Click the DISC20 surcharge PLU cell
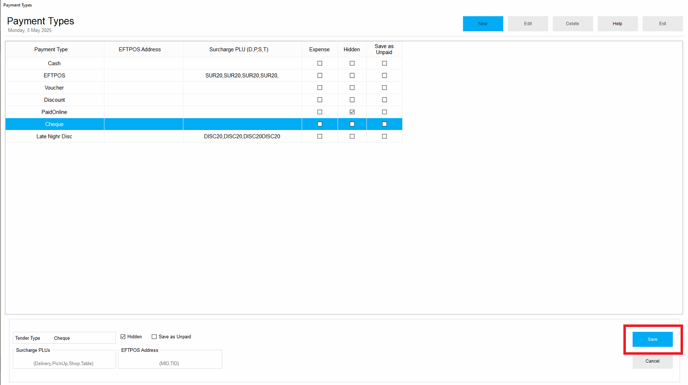 coord(242,137)
